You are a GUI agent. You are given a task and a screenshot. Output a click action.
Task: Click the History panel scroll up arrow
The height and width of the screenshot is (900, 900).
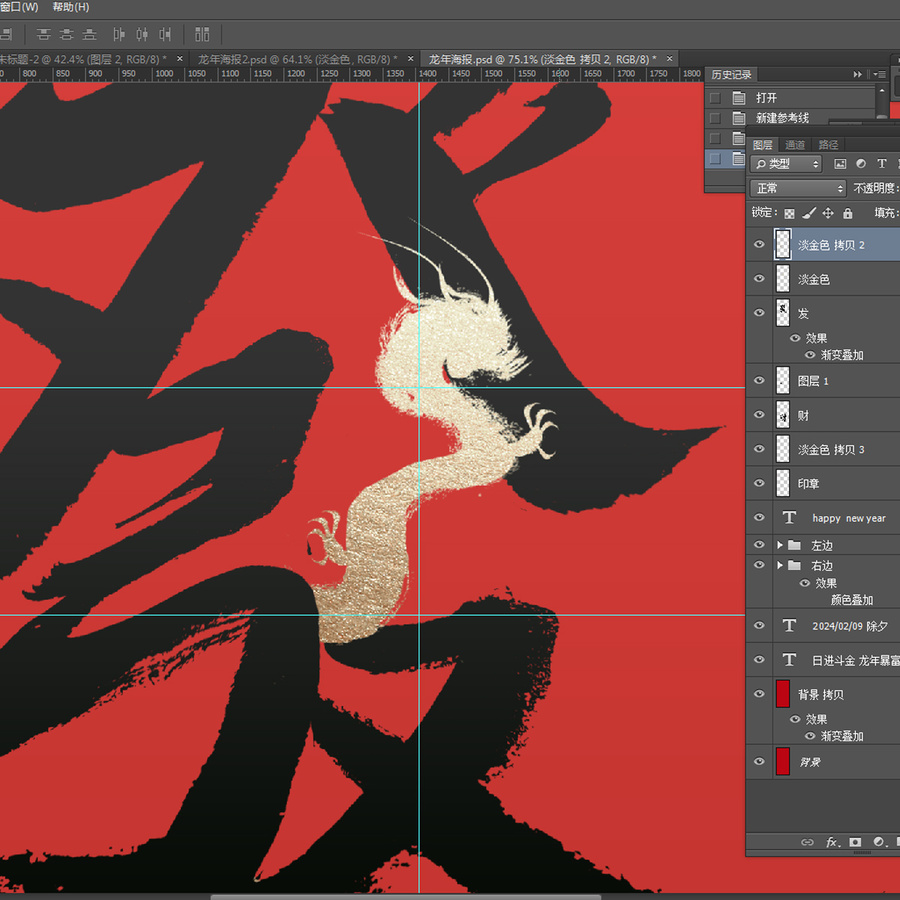click(882, 91)
